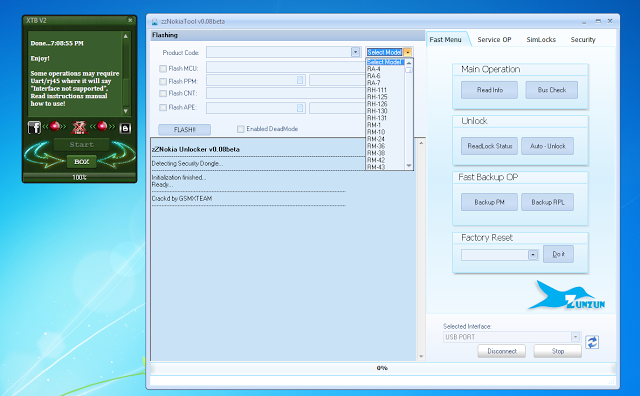Image resolution: width=640 pixels, height=396 pixels.
Task: Click FLASH!! button
Action: [184, 129]
